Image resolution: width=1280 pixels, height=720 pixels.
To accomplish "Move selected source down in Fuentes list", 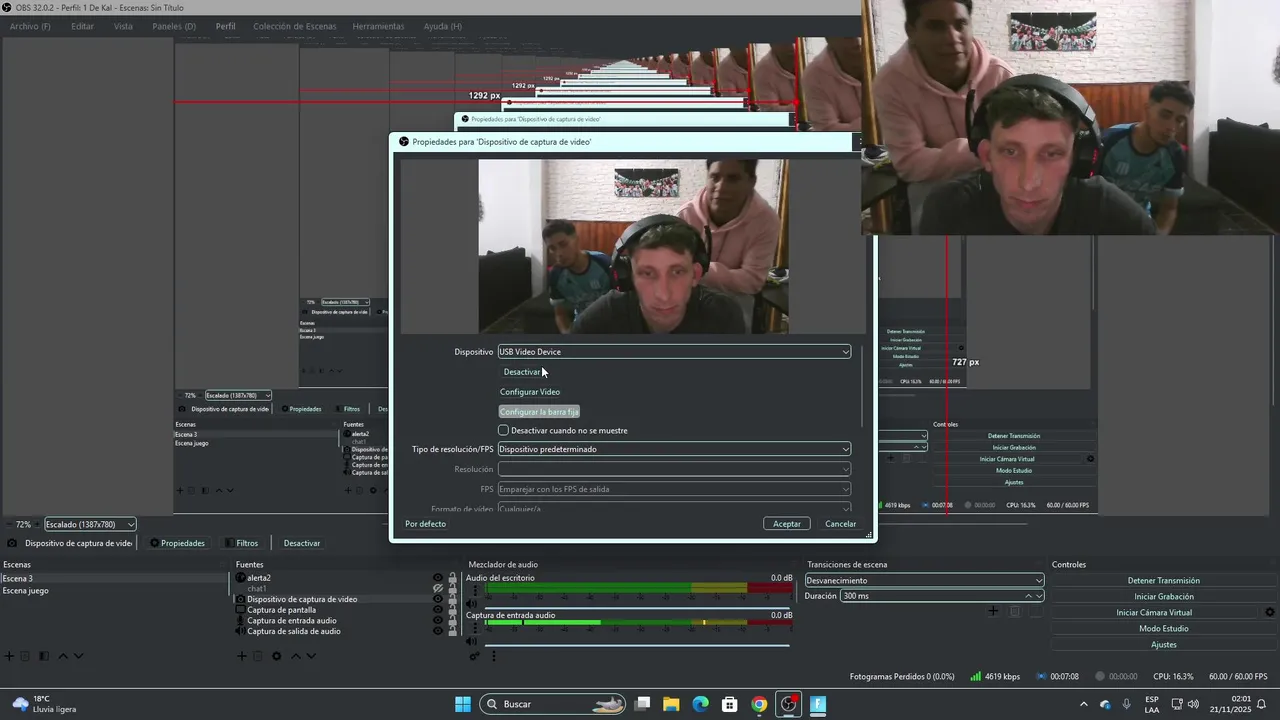I will (311, 656).
